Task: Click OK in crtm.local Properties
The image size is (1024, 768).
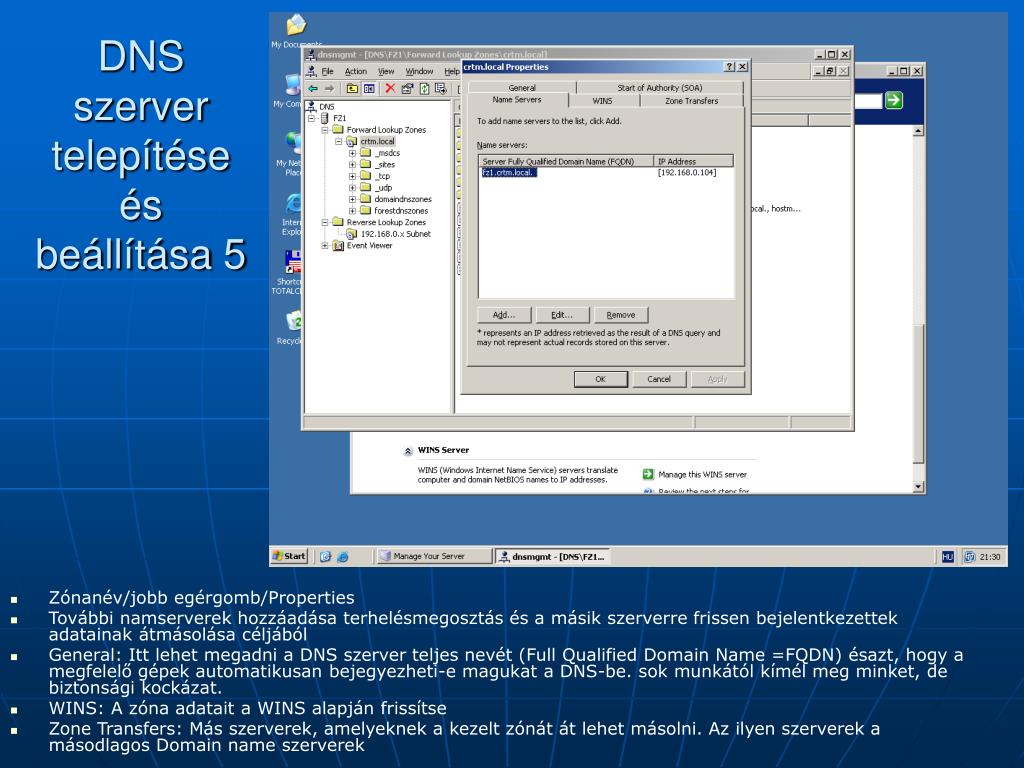Action: [x=601, y=379]
